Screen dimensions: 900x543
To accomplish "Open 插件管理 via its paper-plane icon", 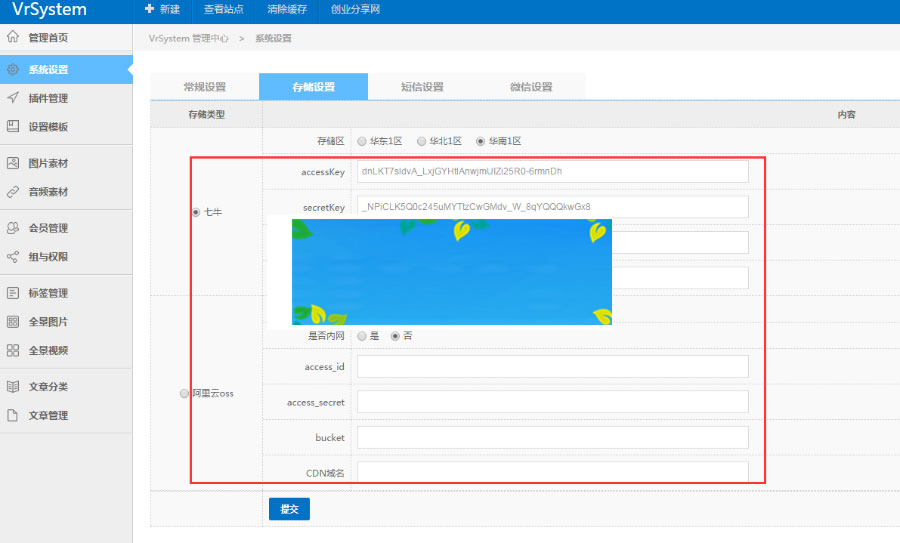I will (13, 98).
